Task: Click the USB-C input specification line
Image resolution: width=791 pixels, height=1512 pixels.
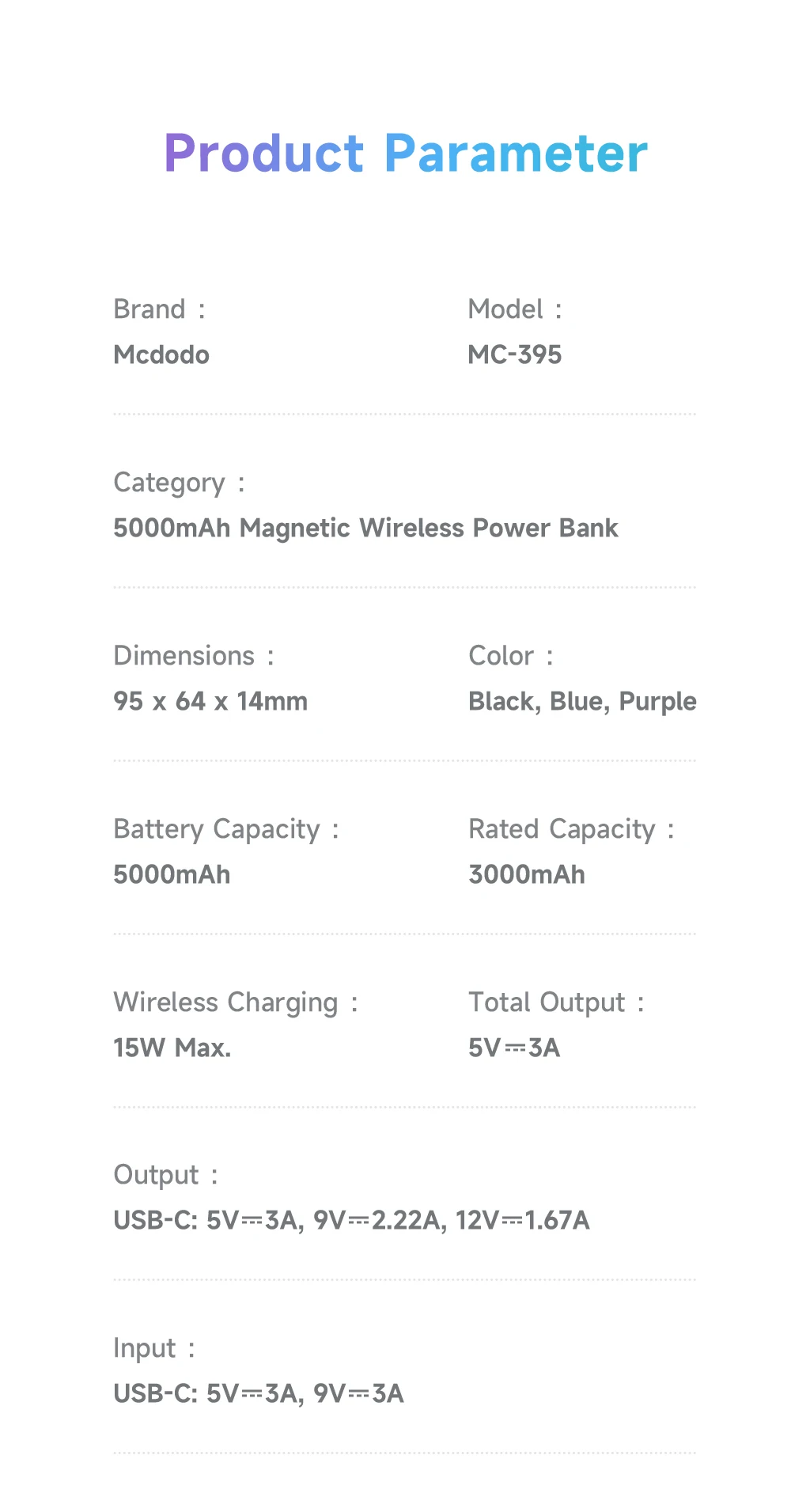Action: (x=259, y=1393)
